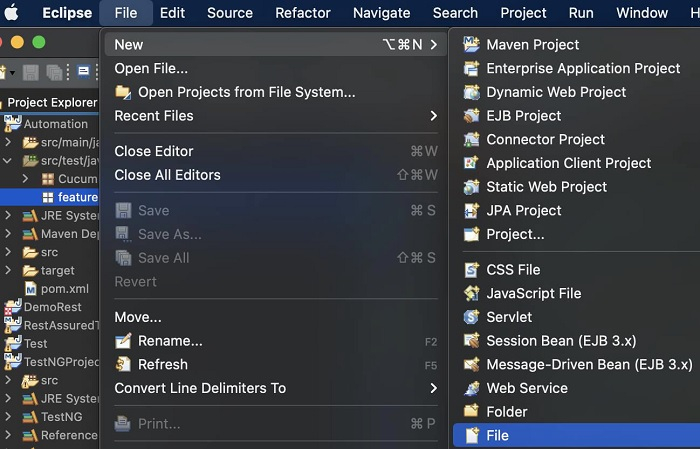Select the Project Explorer tab
The height and width of the screenshot is (449, 700).
click(52, 102)
